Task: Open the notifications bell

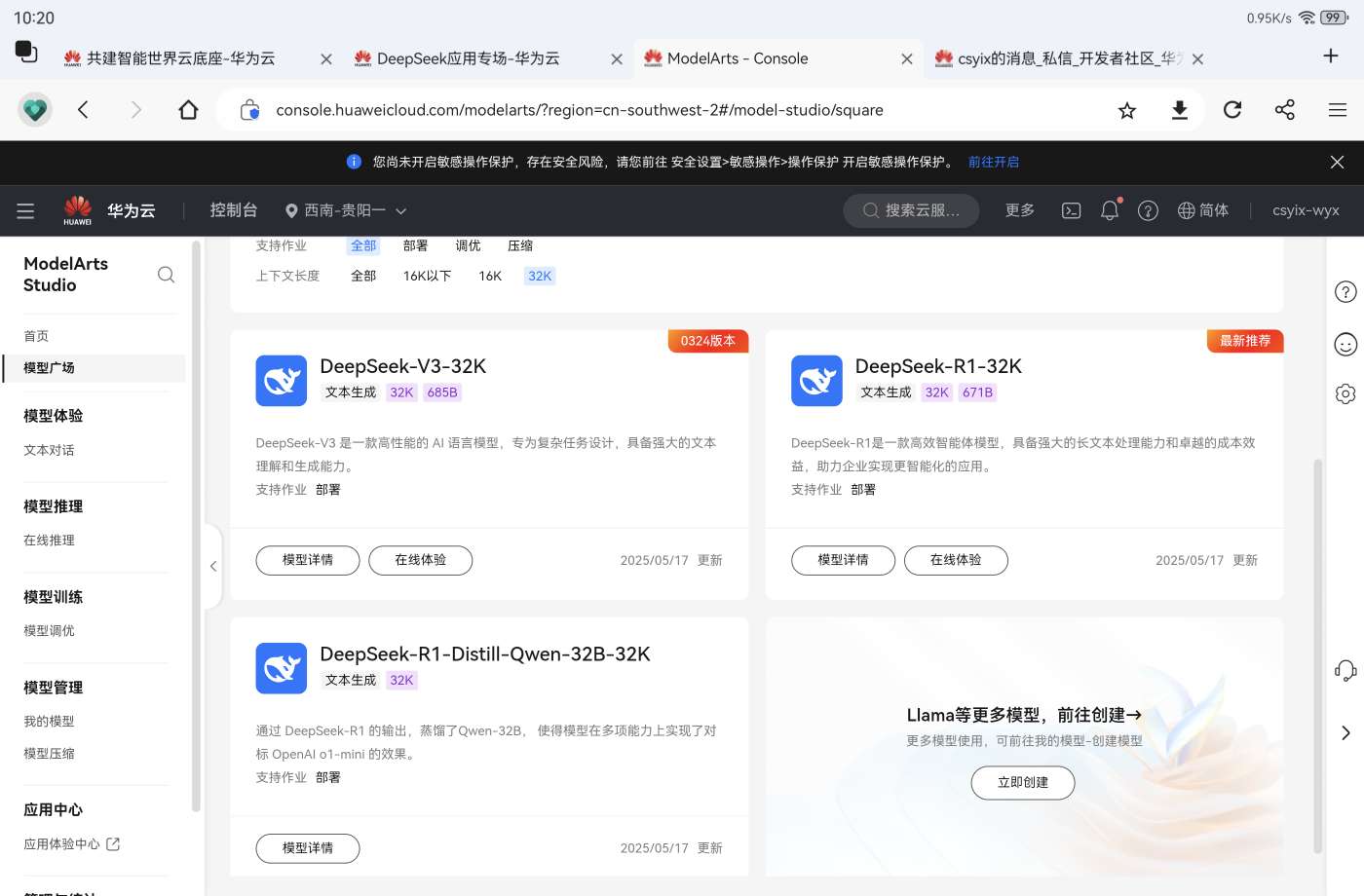Action: tap(1110, 210)
